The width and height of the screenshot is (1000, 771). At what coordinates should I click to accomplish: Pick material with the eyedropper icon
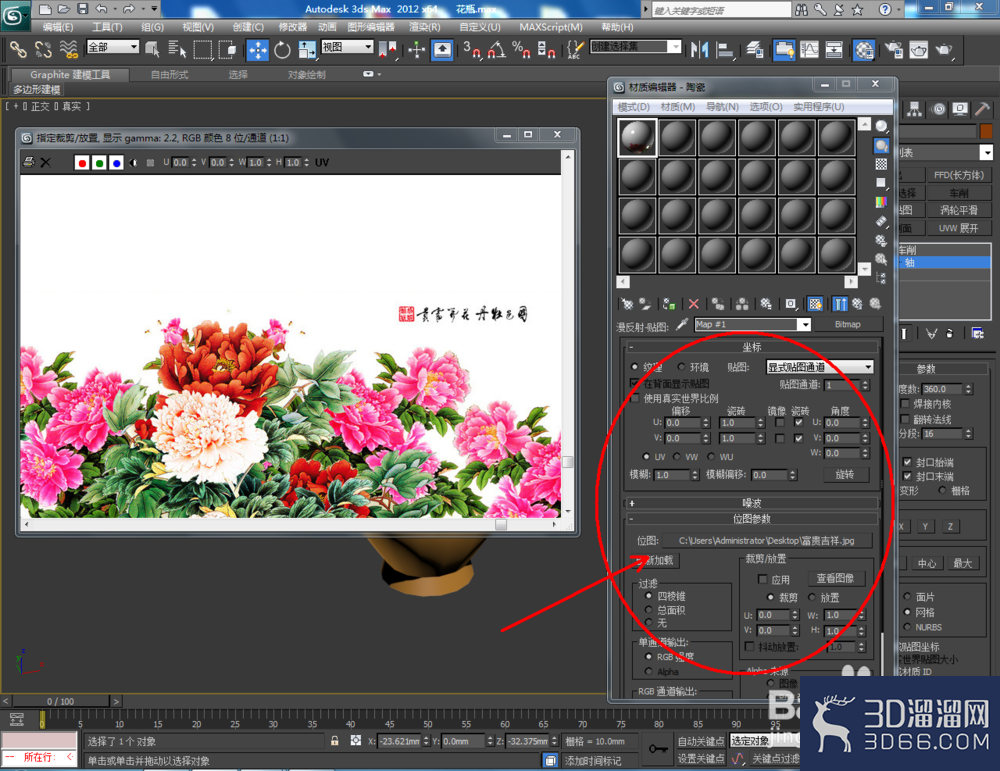tap(682, 325)
